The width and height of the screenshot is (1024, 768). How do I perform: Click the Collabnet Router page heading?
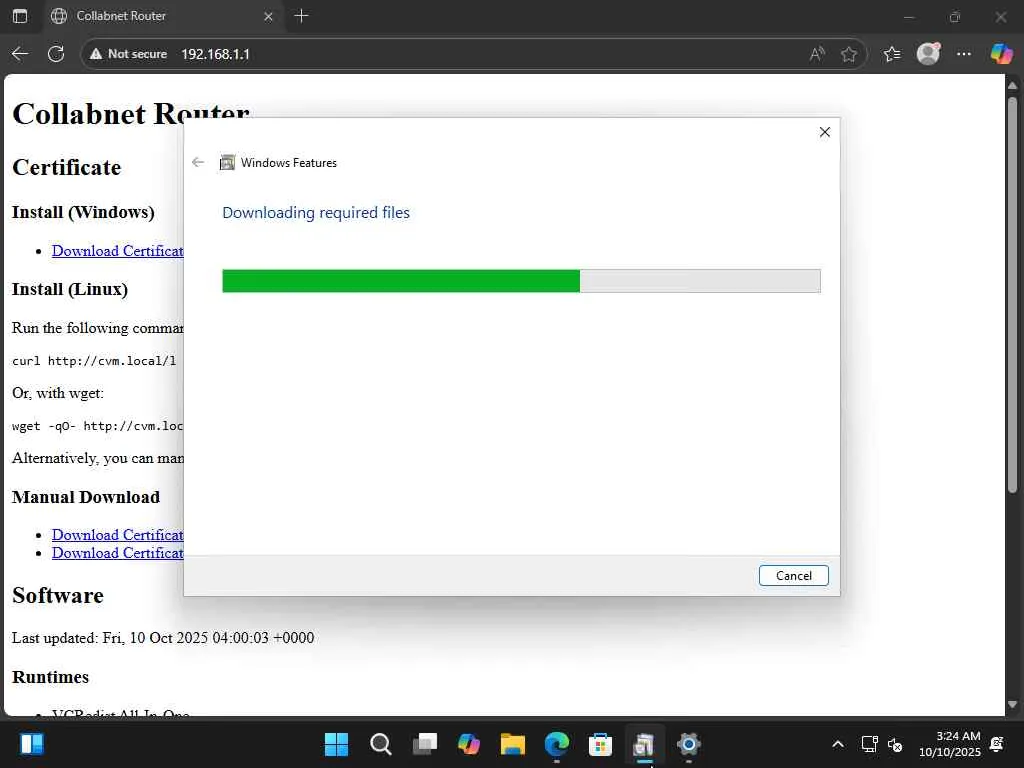131,114
